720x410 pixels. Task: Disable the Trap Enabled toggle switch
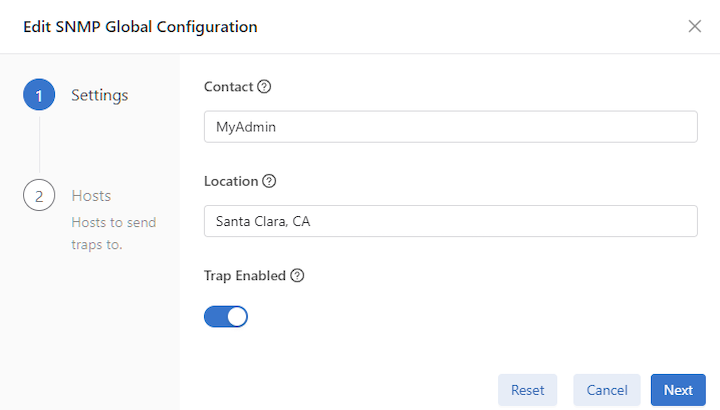coord(226,317)
